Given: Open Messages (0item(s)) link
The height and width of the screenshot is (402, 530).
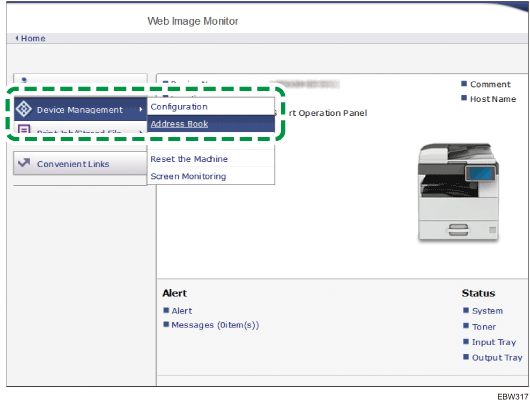Looking at the screenshot, I should pyautogui.click(x=215, y=325).
